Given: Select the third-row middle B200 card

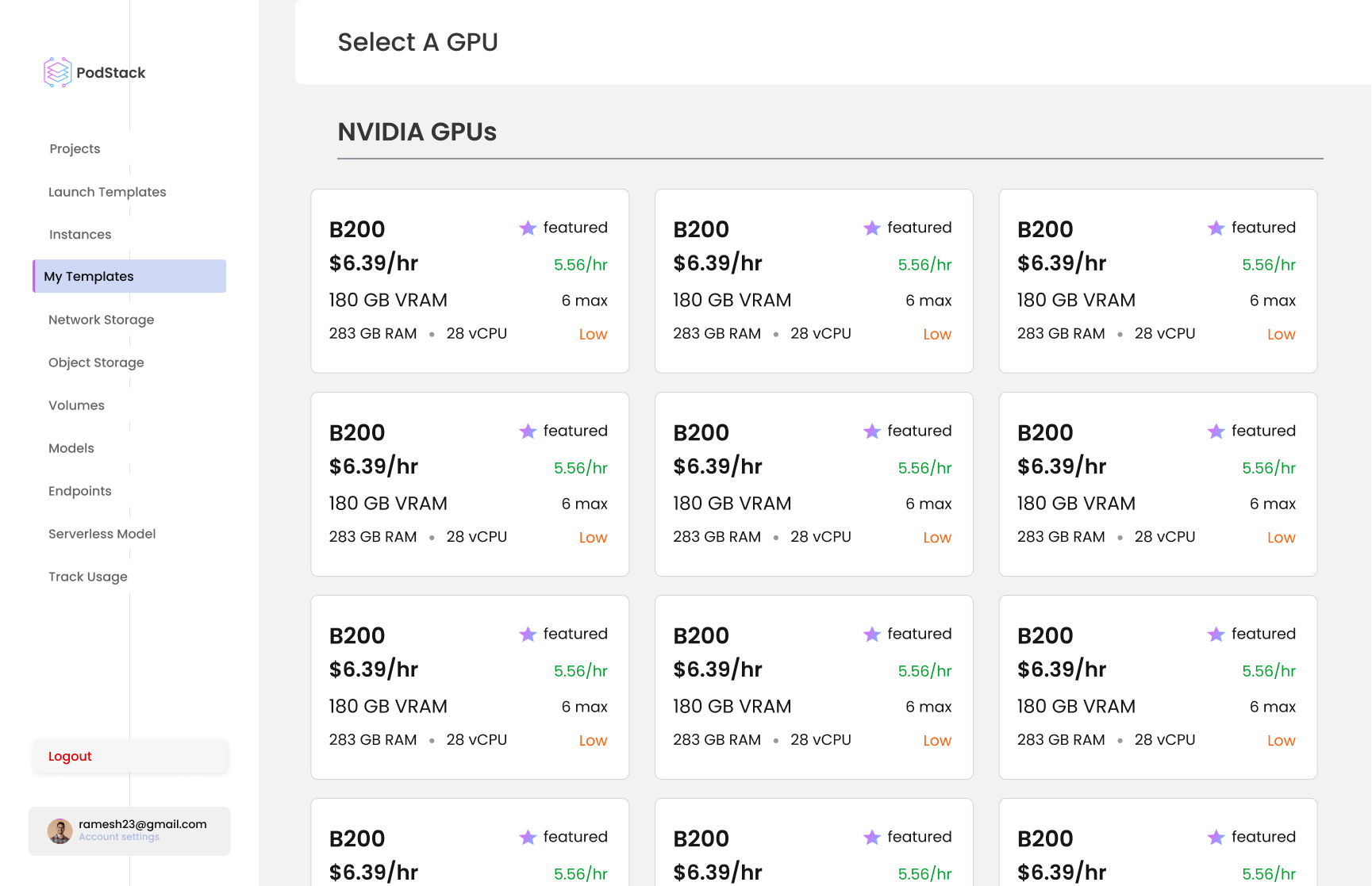Looking at the screenshot, I should [813, 687].
